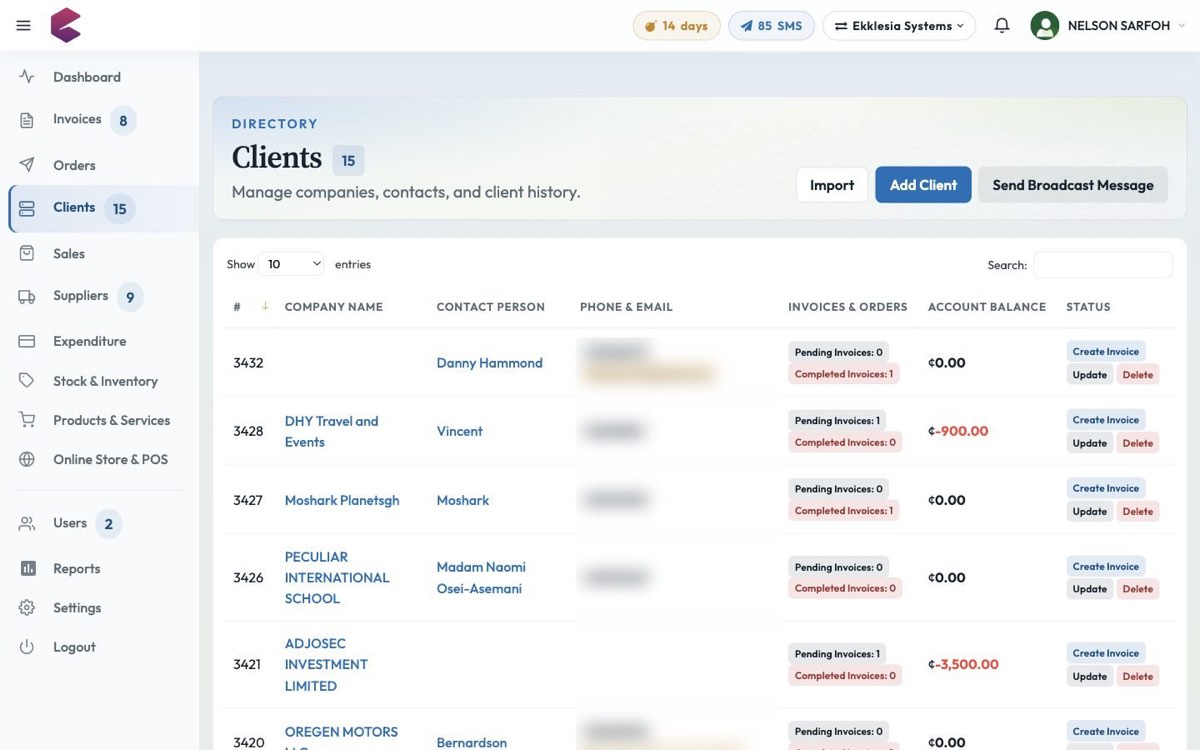This screenshot has width=1200, height=750.
Task: Open Reports menu item
Action: 77,568
